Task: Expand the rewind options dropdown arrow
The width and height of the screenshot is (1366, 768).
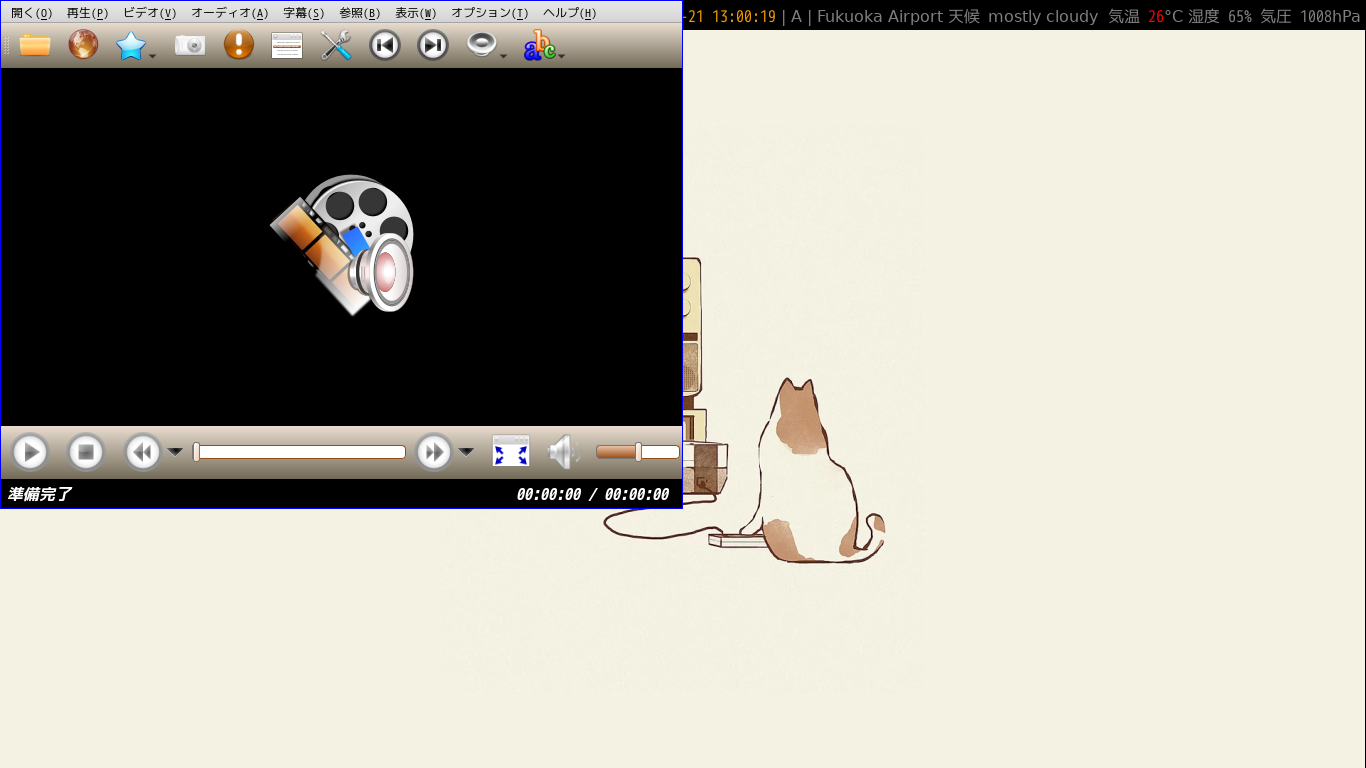Action: coord(175,452)
